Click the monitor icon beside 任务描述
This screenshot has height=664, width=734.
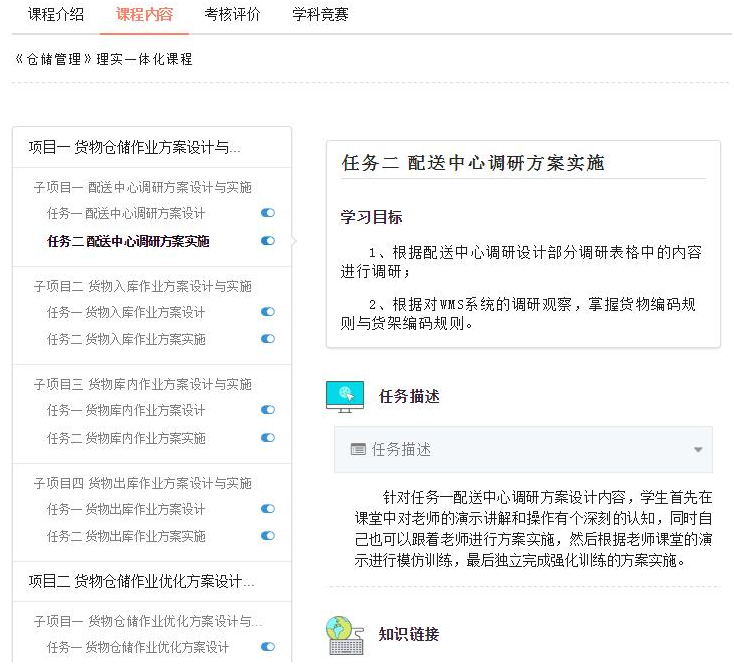click(x=345, y=396)
